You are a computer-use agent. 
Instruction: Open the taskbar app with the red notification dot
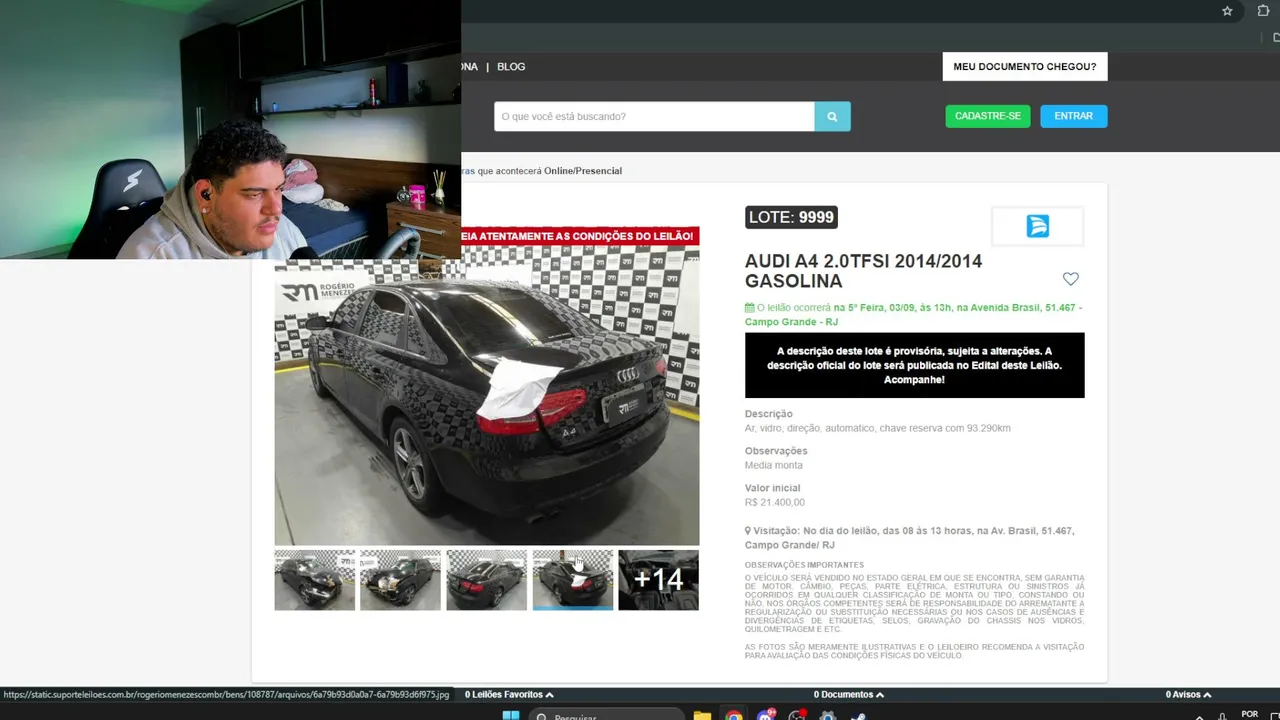[797, 716]
